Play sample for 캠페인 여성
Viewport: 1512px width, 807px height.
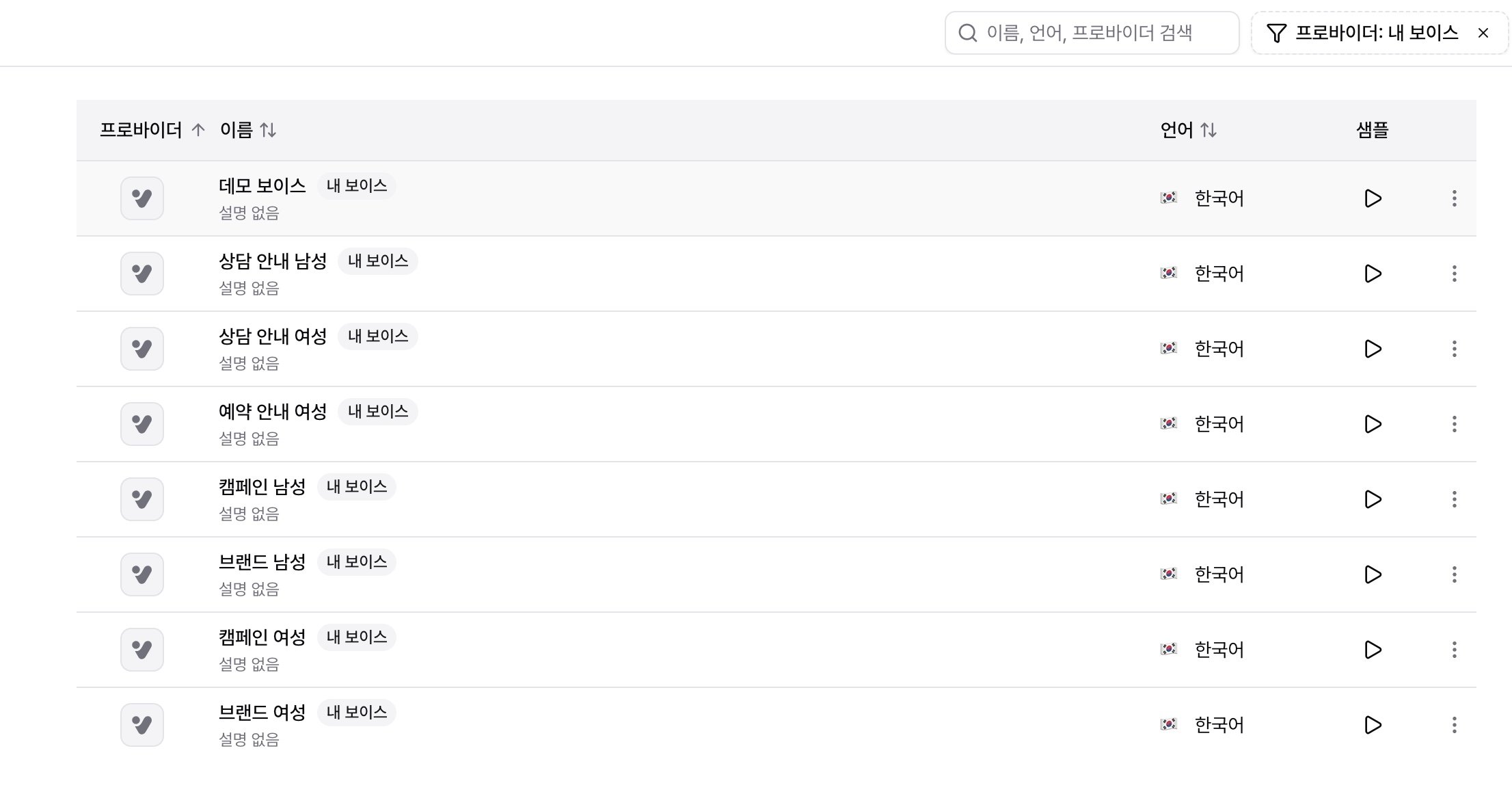click(x=1373, y=650)
